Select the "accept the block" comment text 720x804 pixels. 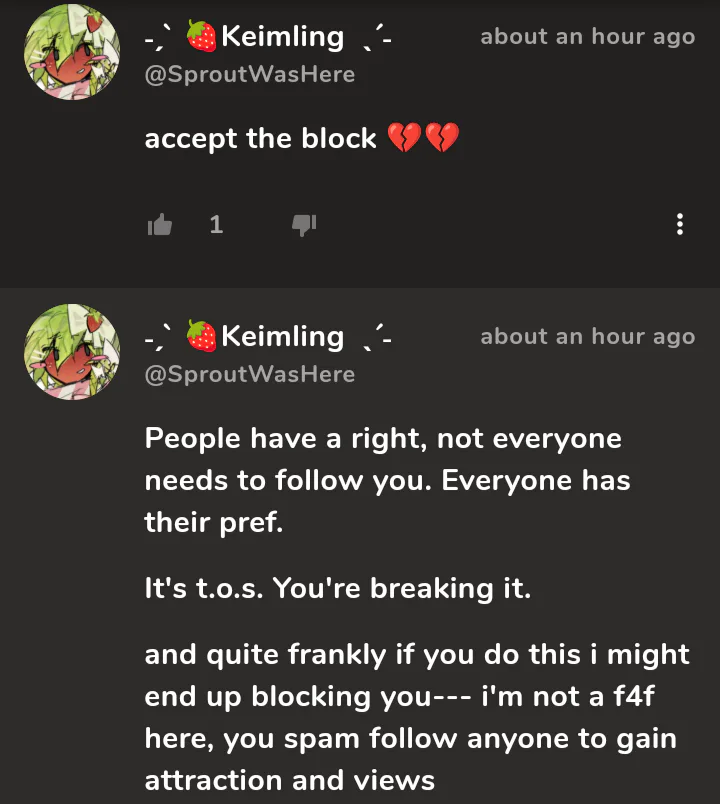260,139
